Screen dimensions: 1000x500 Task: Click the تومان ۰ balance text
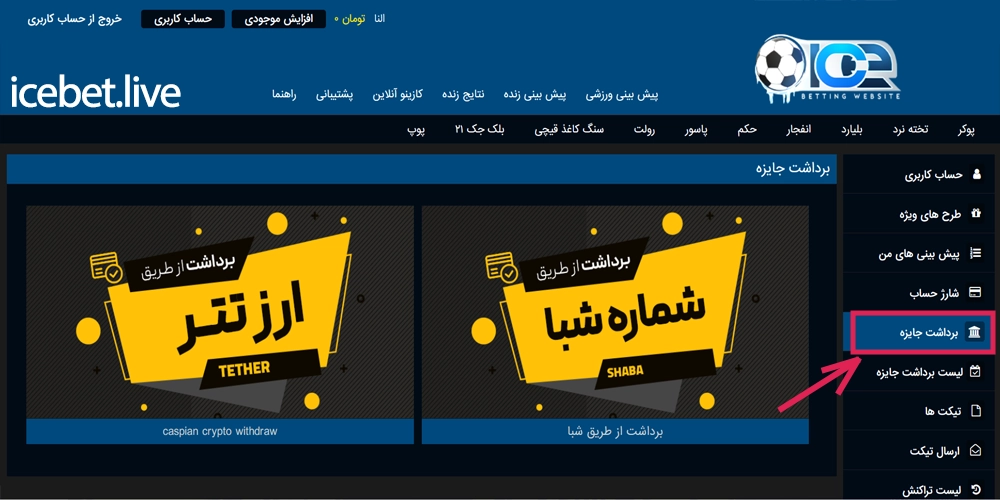[349, 19]
